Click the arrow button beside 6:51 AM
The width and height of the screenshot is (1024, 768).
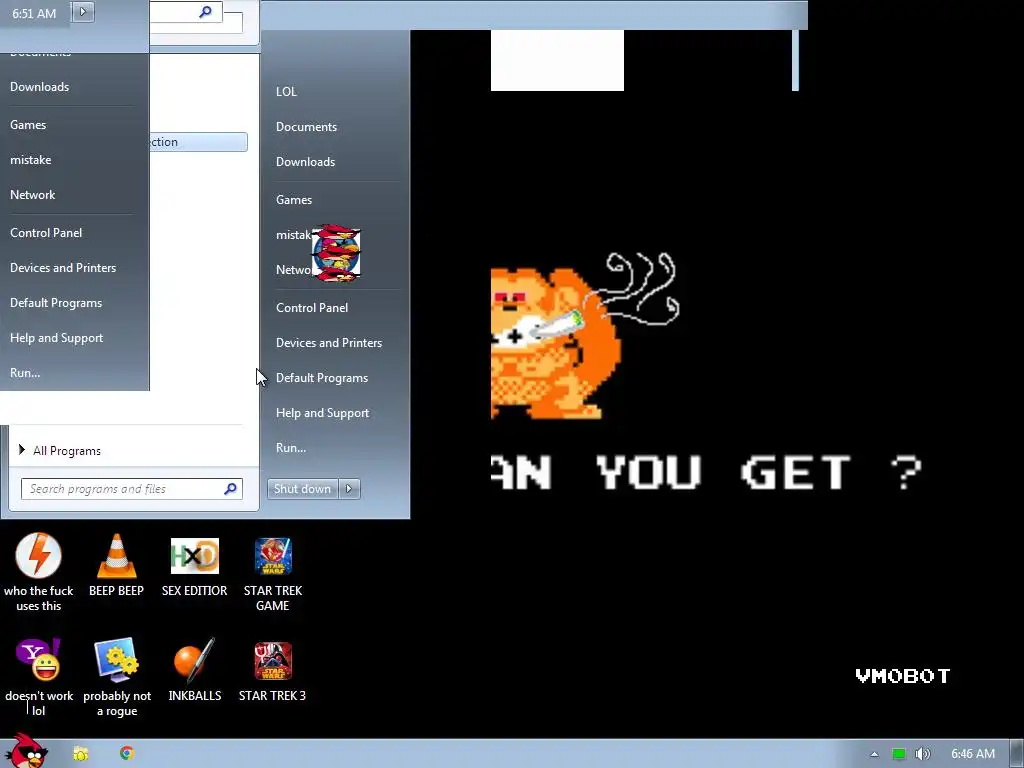[83, 12]
